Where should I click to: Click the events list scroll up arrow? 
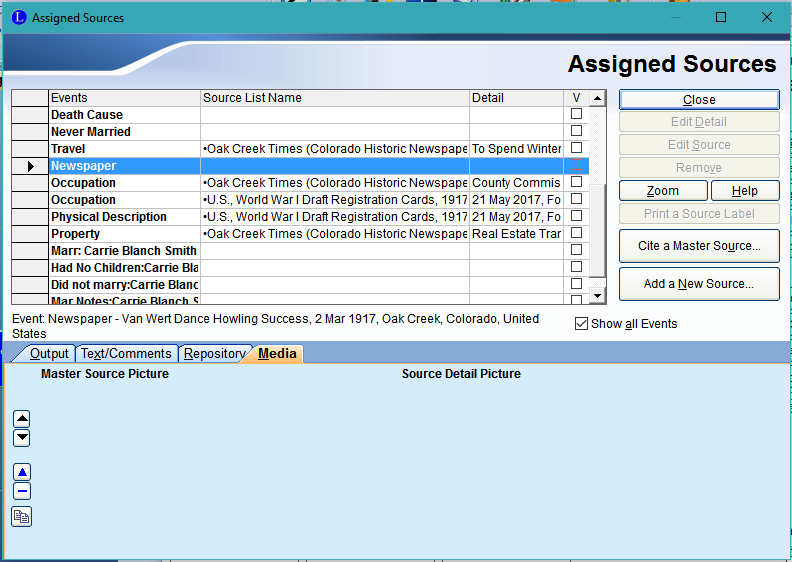[x=598, y=98]
